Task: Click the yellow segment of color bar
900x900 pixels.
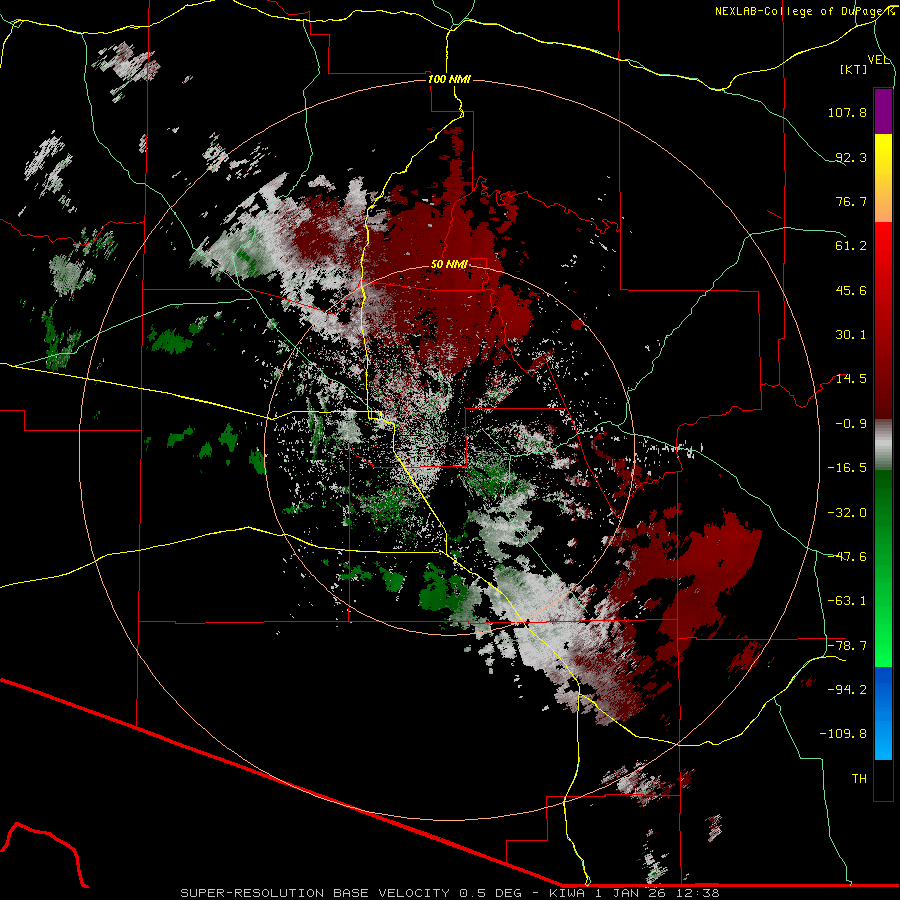Action: coord(883,156)
